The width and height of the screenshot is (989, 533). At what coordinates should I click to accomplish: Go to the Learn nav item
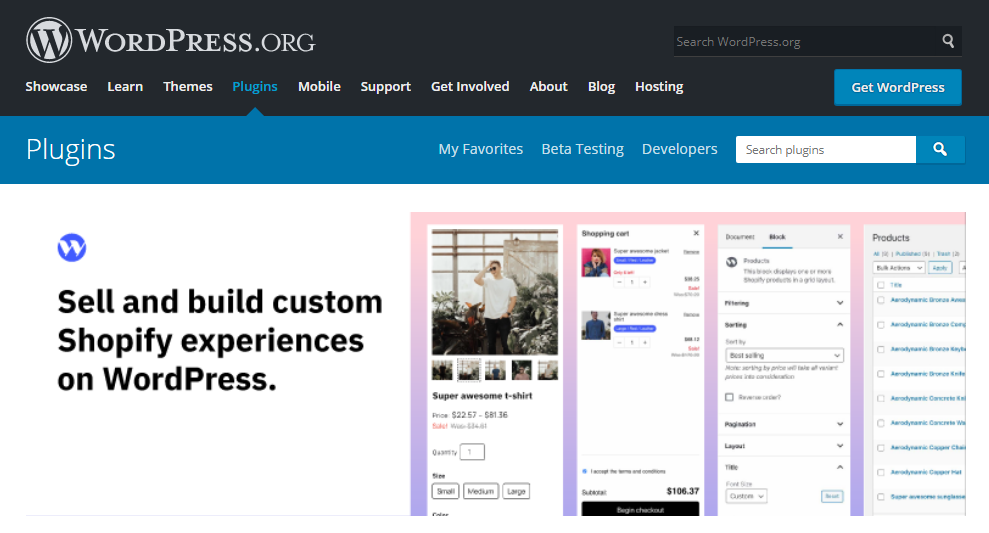tap(125, 86)
